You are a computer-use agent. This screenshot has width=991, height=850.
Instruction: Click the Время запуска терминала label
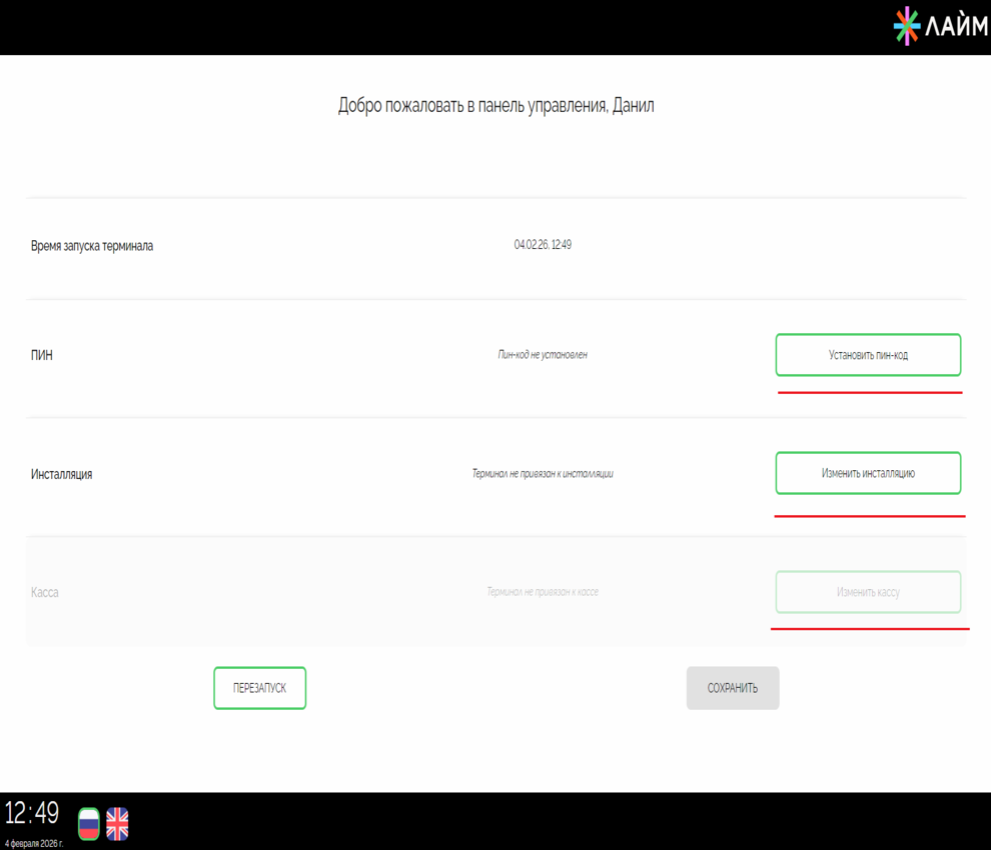(92, 245)
